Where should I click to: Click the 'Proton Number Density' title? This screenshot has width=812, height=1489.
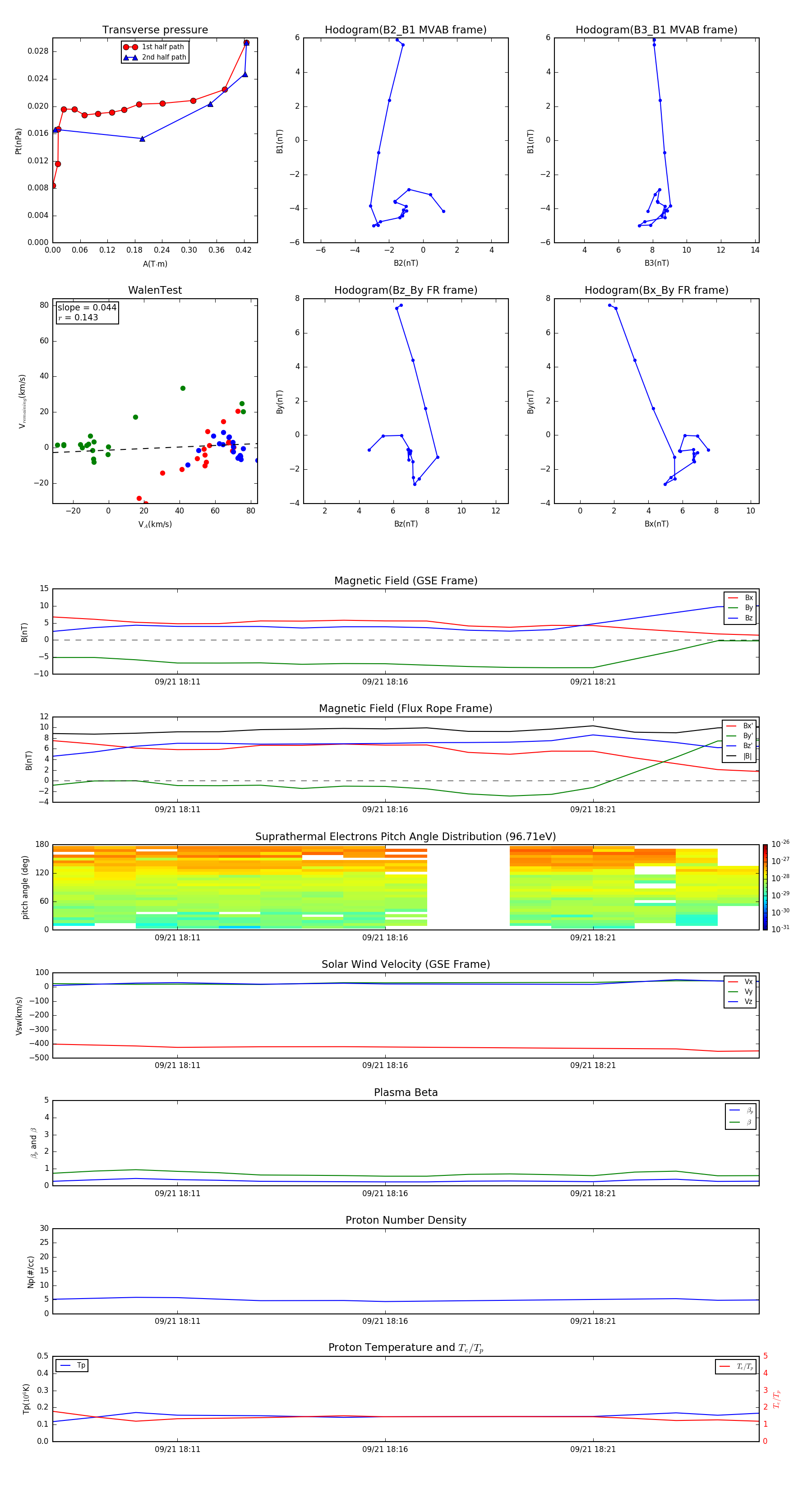pos(406,1220)
